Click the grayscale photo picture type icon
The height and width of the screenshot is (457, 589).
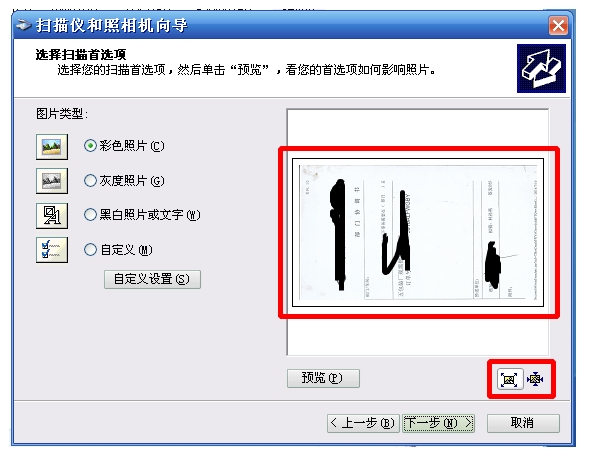(x=52, y=181)
